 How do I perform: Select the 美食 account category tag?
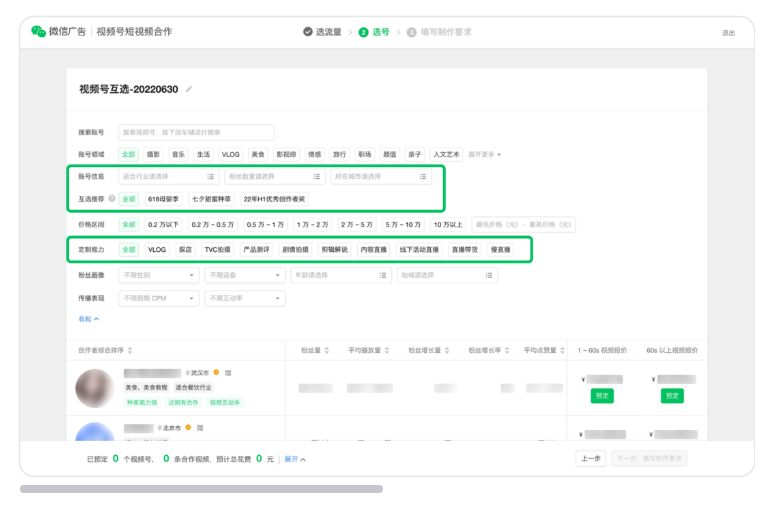point(258,154)
